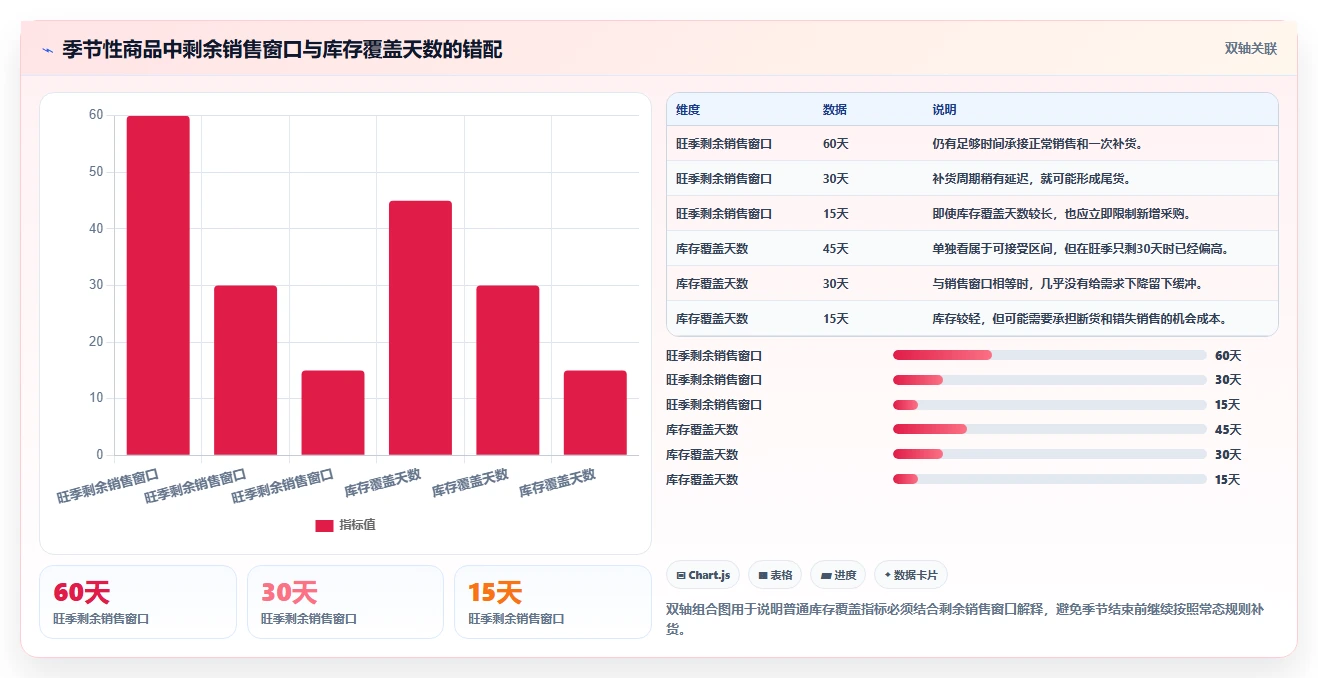Click the progress icon on the 进度 chip
1318x678 pixels.
tap(826, 575)
